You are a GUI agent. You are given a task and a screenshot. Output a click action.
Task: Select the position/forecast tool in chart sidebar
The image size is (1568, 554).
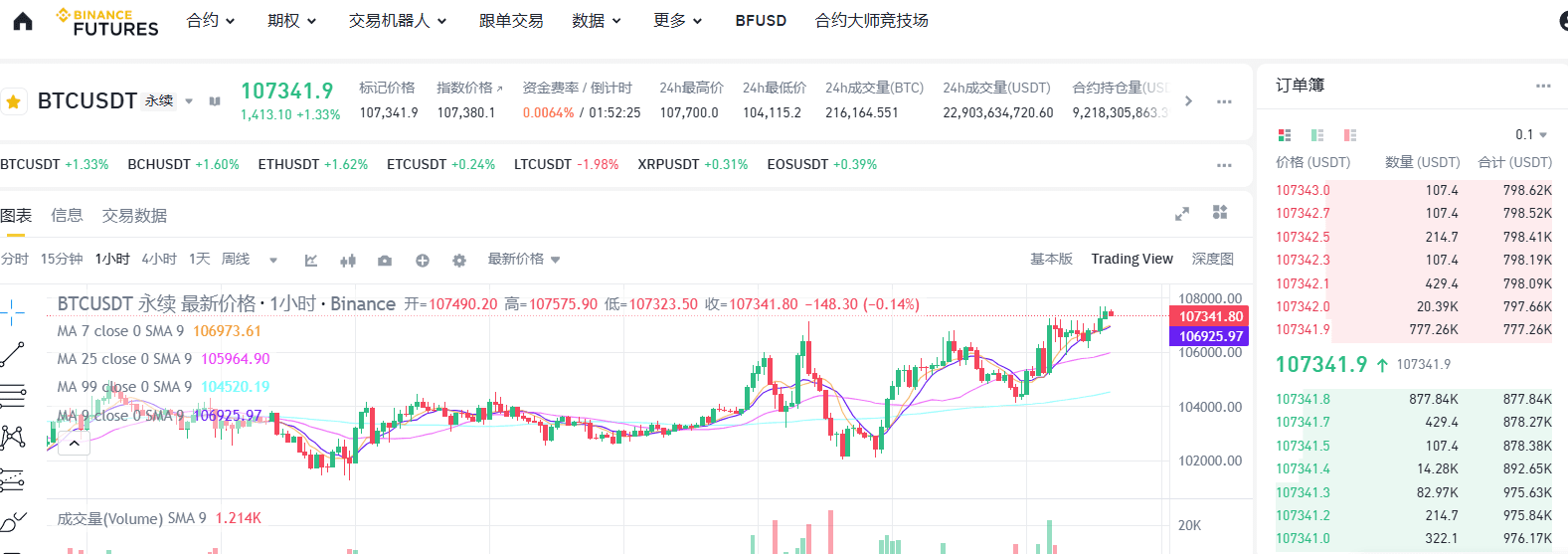pos(13,480)
